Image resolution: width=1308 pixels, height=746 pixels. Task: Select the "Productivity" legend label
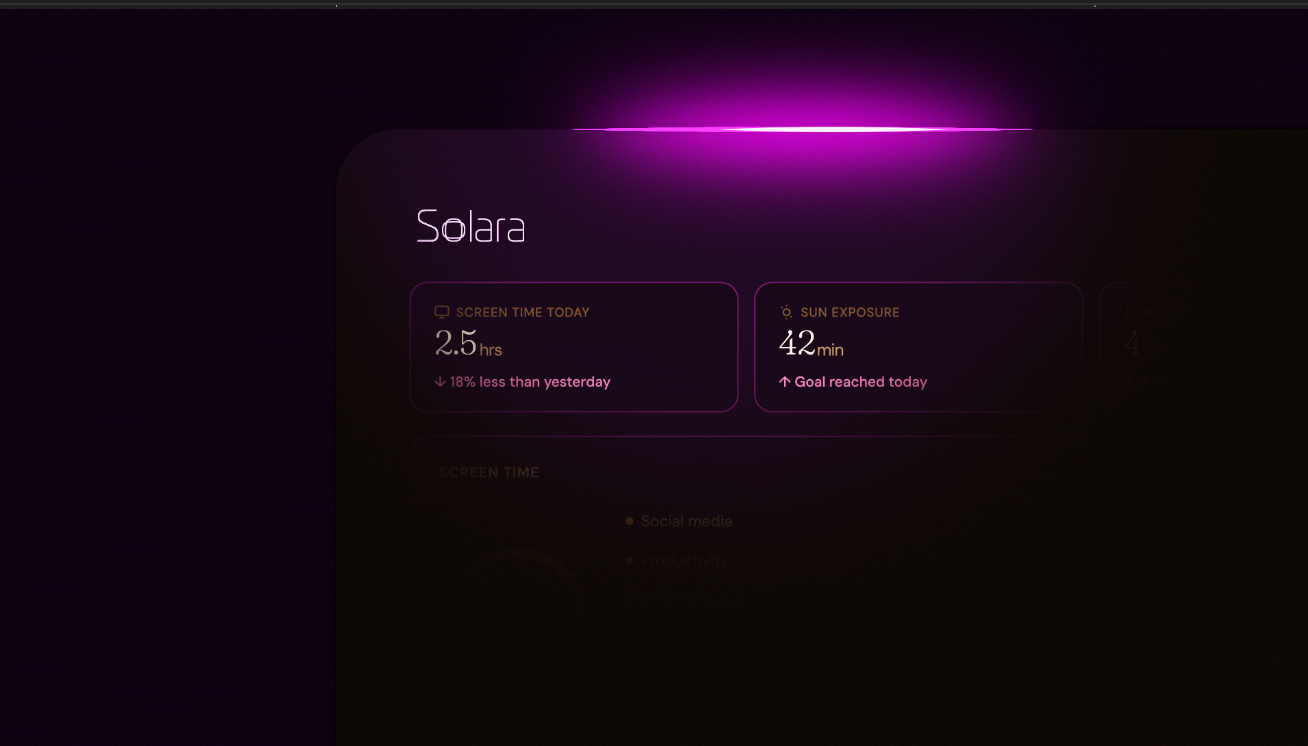(685, 561)
